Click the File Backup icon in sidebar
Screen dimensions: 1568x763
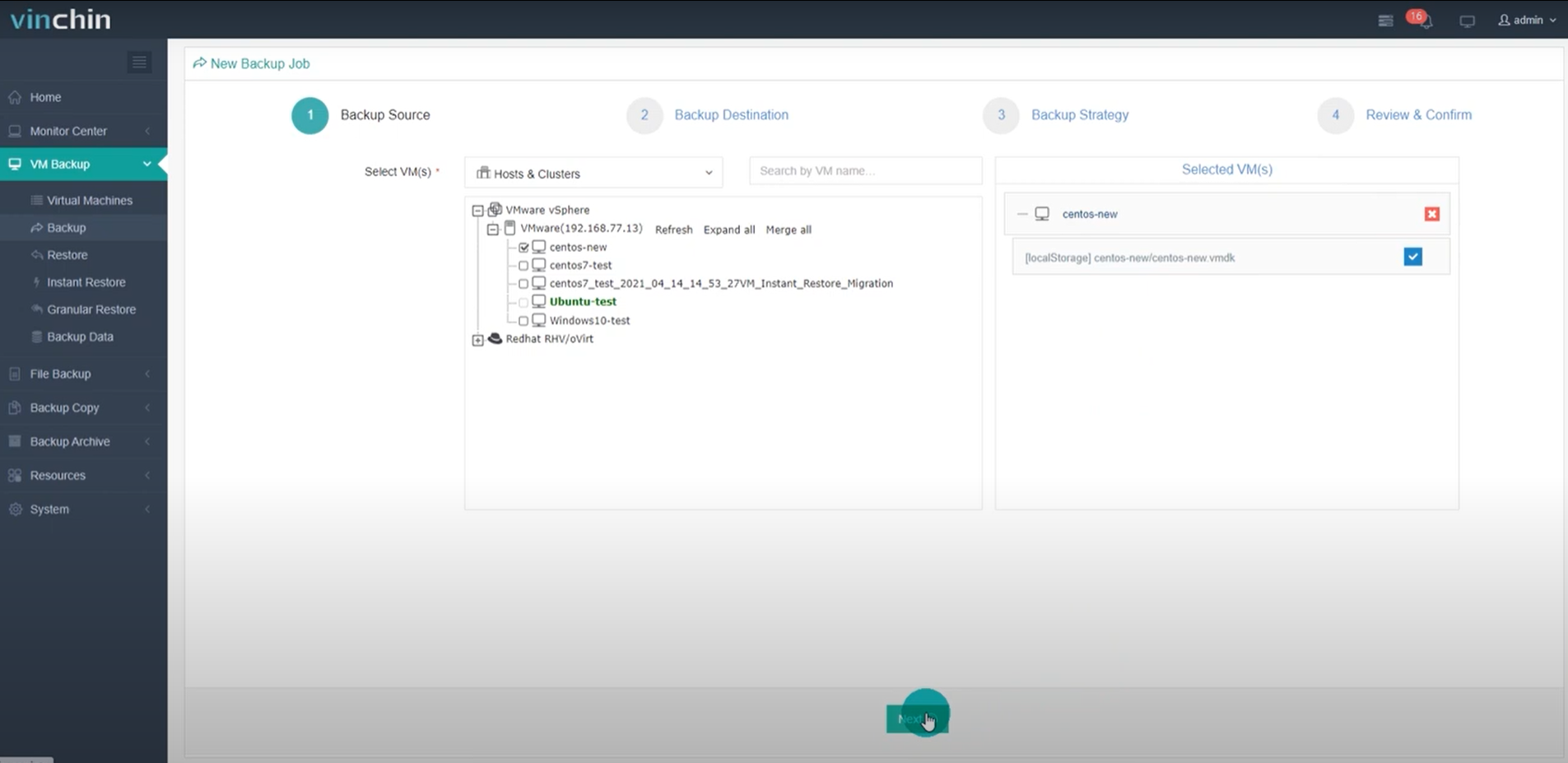click(15, 374)
